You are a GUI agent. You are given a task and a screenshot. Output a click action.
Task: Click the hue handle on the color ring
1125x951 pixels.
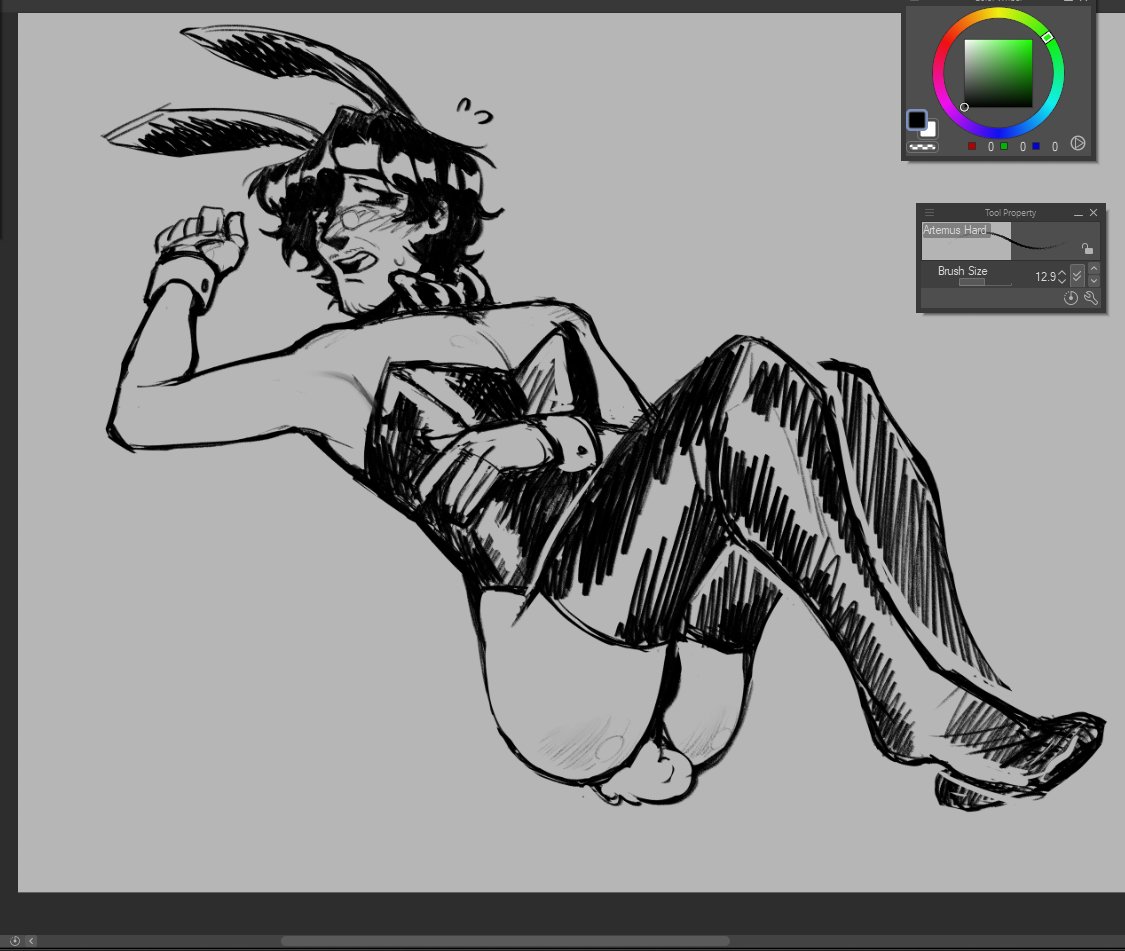(x=1048, y=37)
